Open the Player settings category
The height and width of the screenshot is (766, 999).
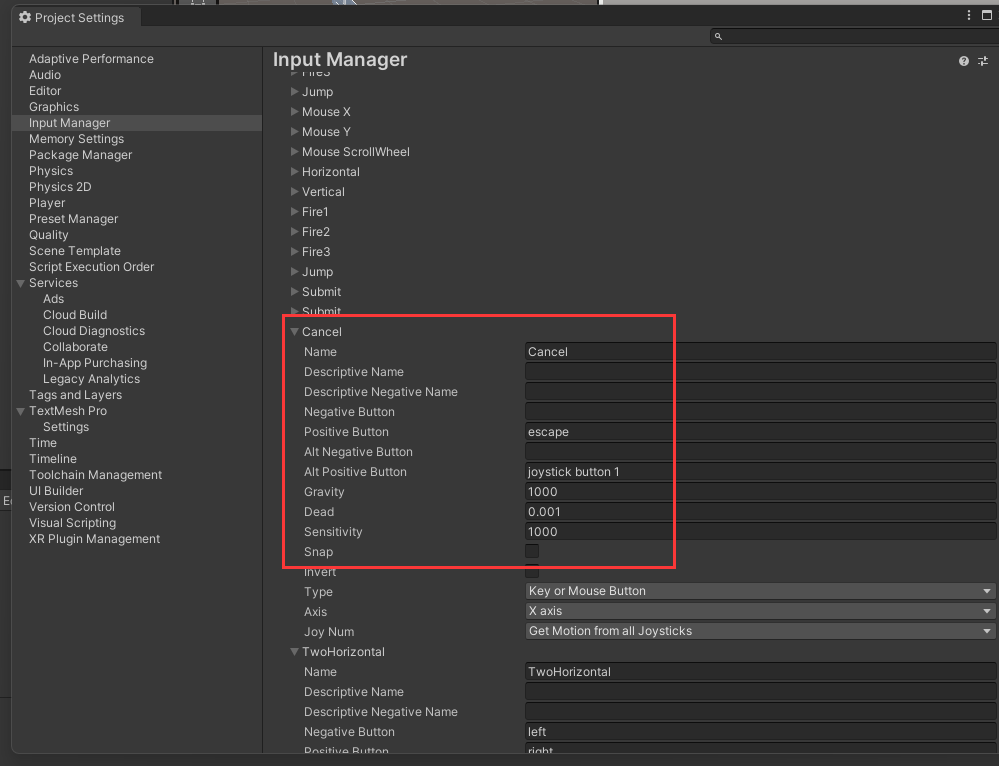coord(47,203)
